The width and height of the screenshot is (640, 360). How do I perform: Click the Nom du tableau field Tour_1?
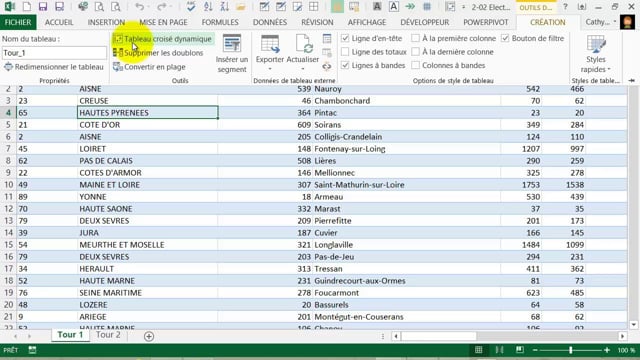(54, 53)
